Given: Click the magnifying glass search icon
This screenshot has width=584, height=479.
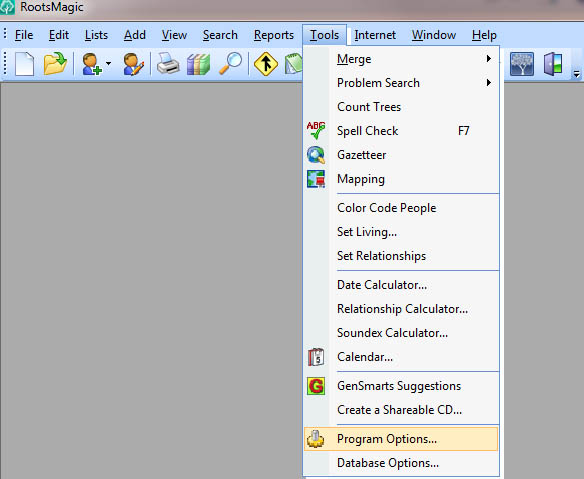Looking at the screenshot, I should pyautogui.click(x=230, y=64).
